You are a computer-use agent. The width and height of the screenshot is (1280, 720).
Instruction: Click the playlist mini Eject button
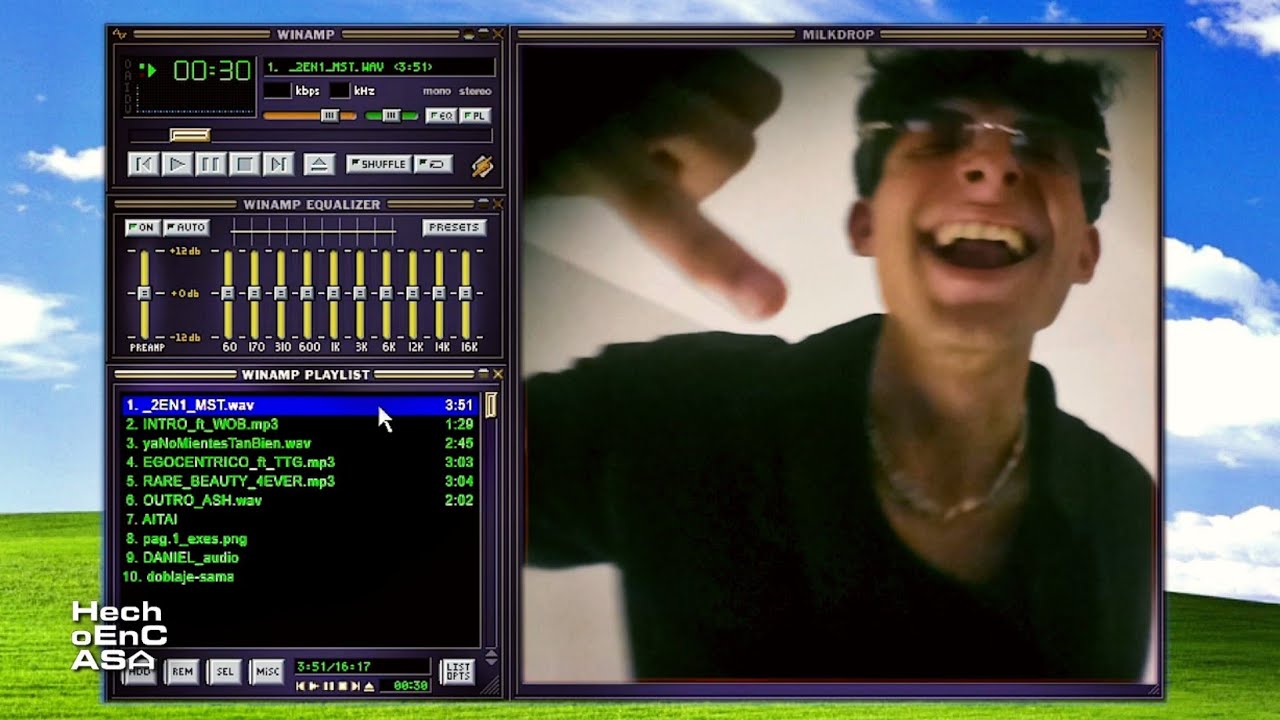[x=369, y=686]
